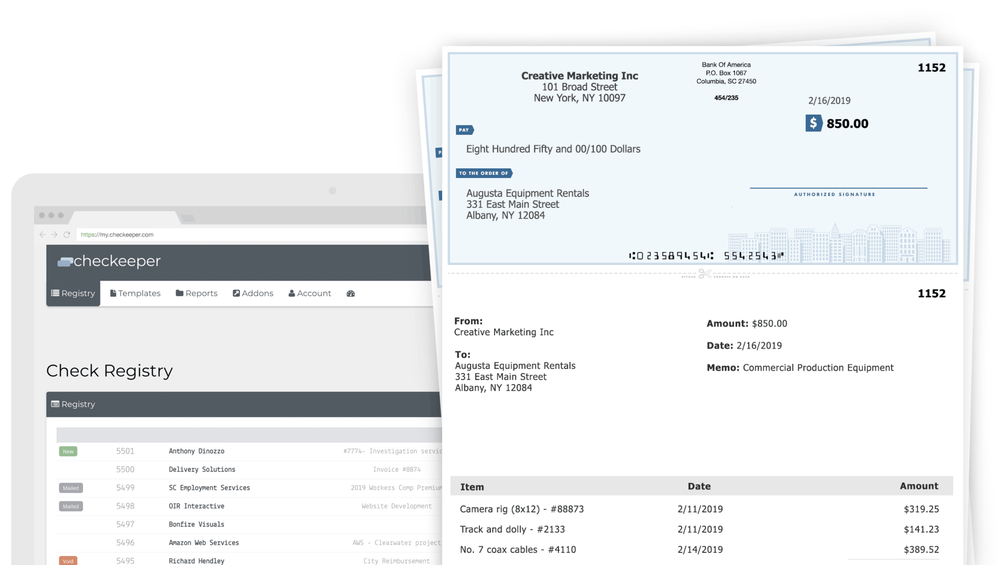Image resolution: width=1000 pixels, height=565 pixels.
Task: Click check number 5496
Action: [125, 543]
